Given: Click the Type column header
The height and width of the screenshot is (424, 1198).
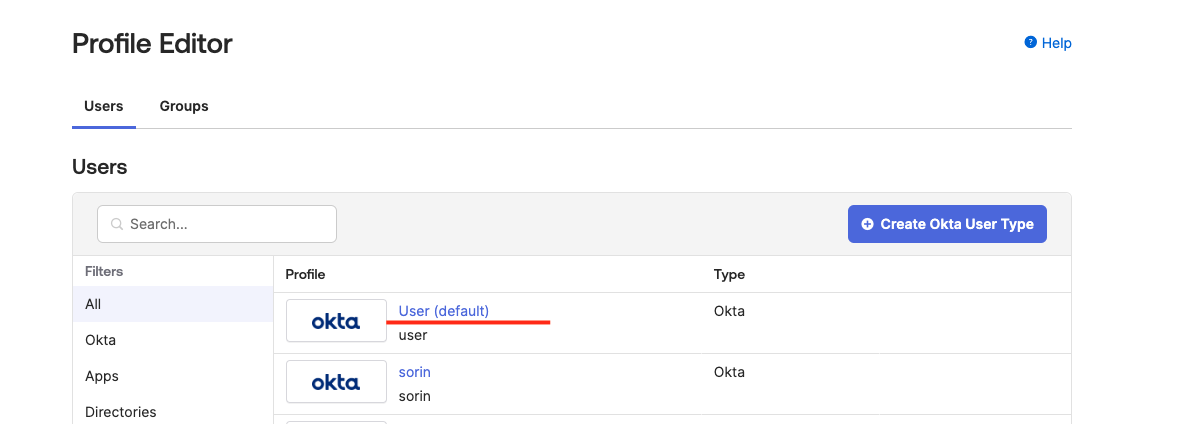Looking at the screenshot, I should pyautogui.click(x=729, y=274).
